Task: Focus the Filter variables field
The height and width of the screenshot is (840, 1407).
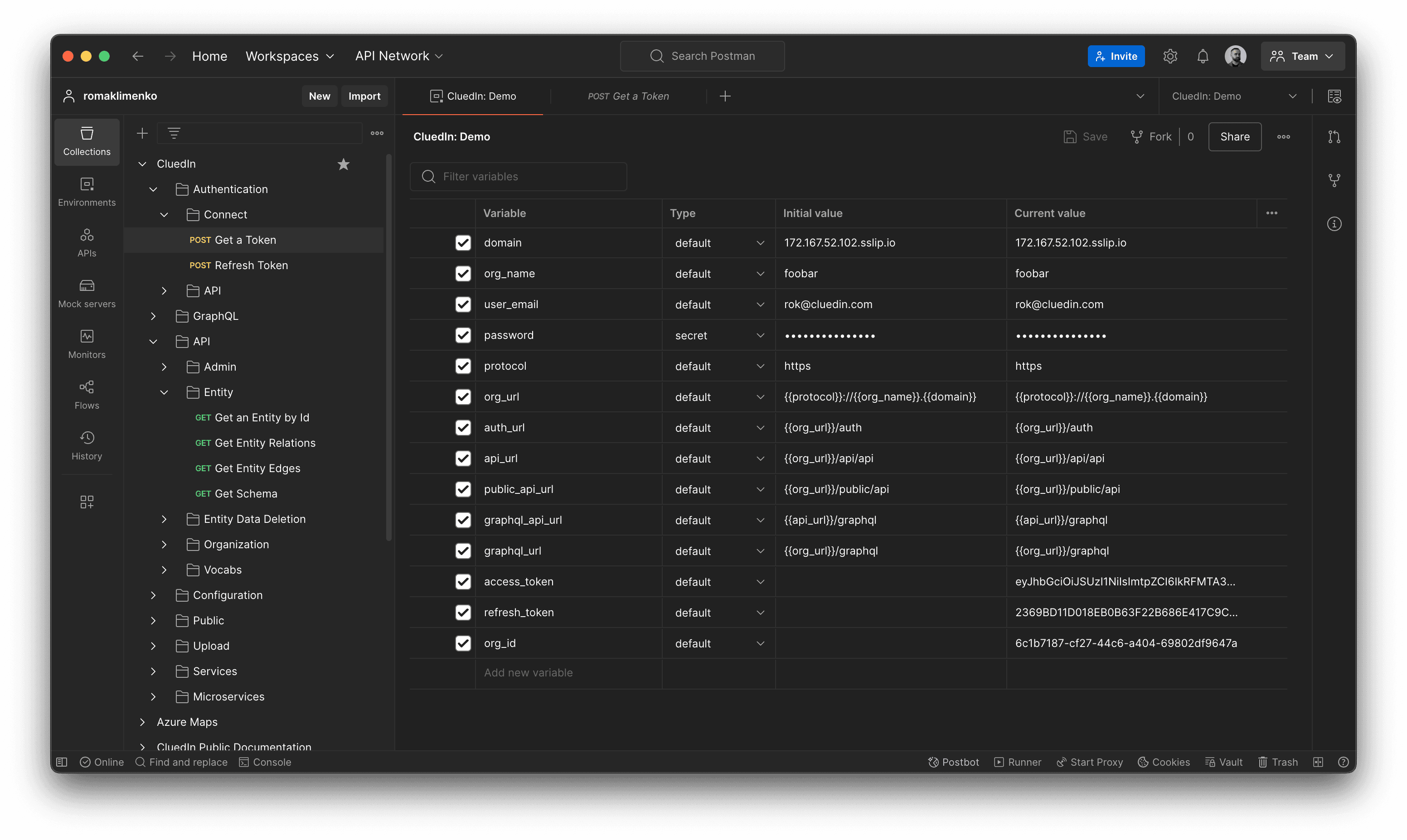Action: click(x=518, y=177)
